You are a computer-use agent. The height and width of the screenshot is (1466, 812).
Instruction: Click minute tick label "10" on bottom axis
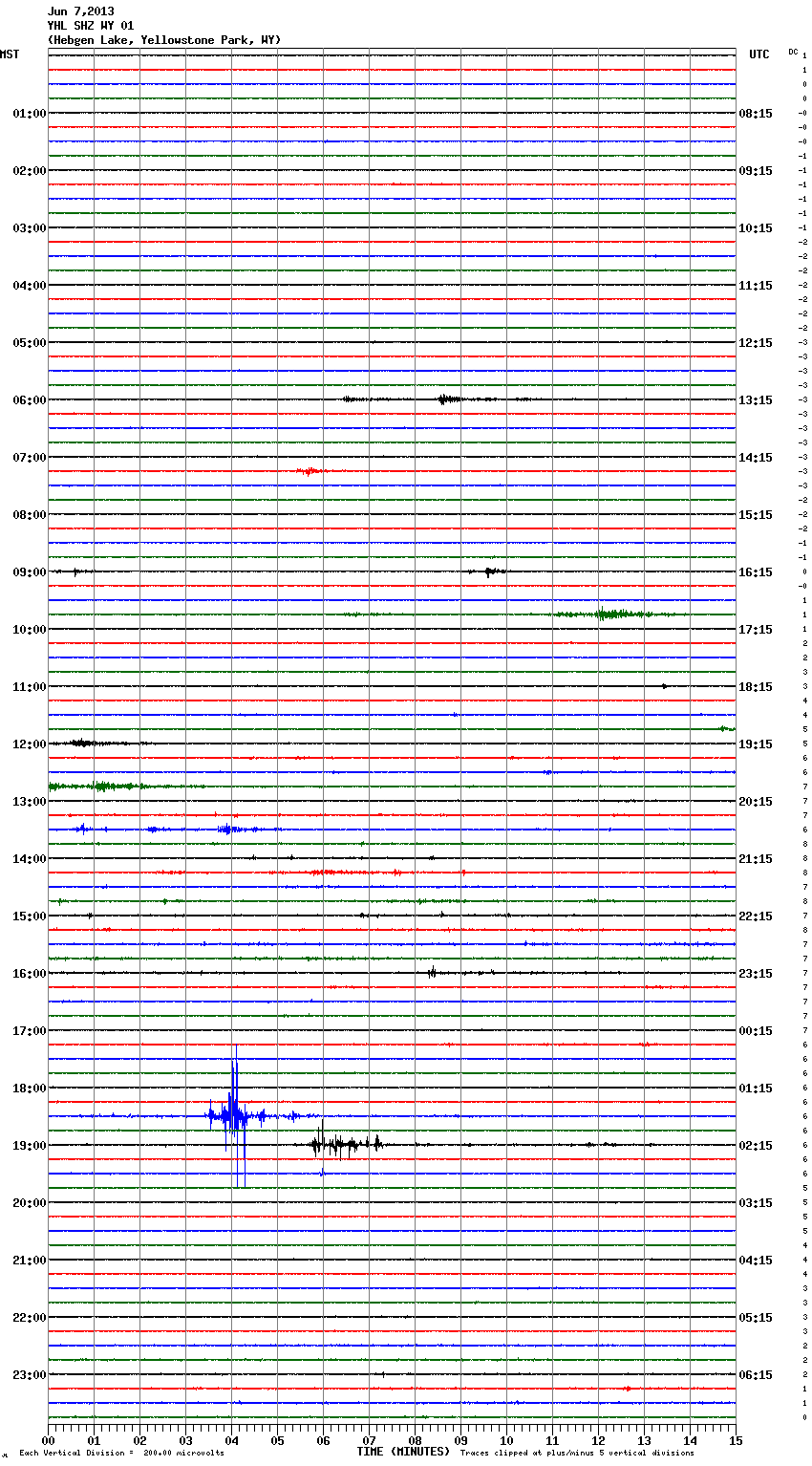pos(506,1440)
